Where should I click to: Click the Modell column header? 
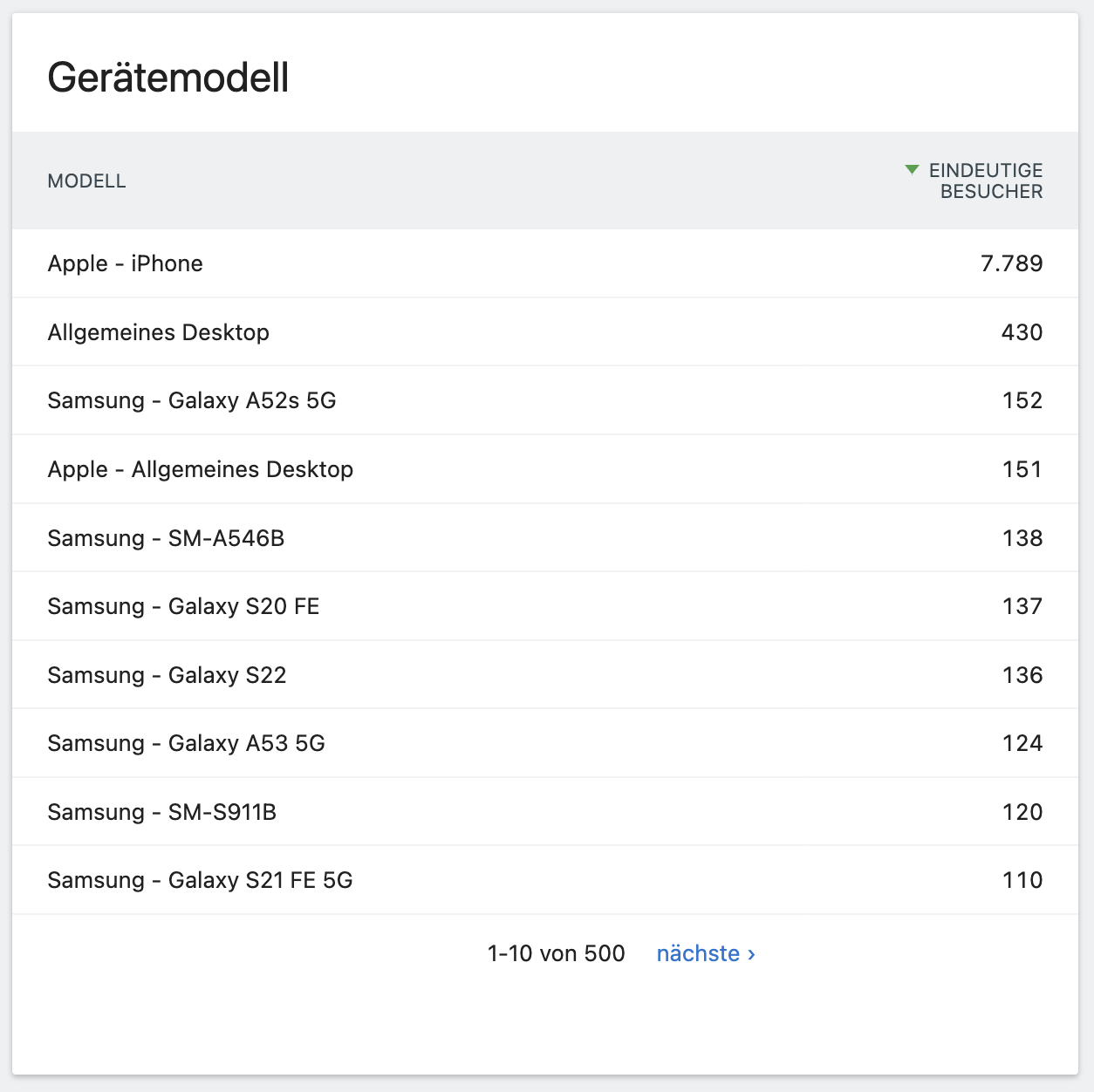(86, 181)
